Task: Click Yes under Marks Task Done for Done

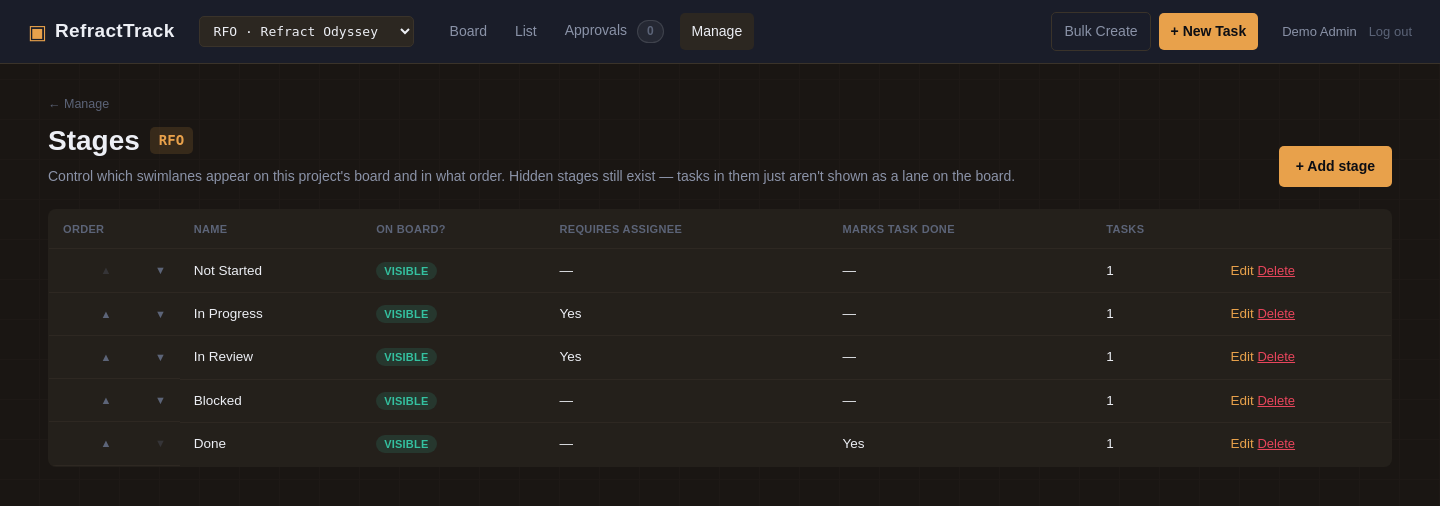Action: click(853, 443)
